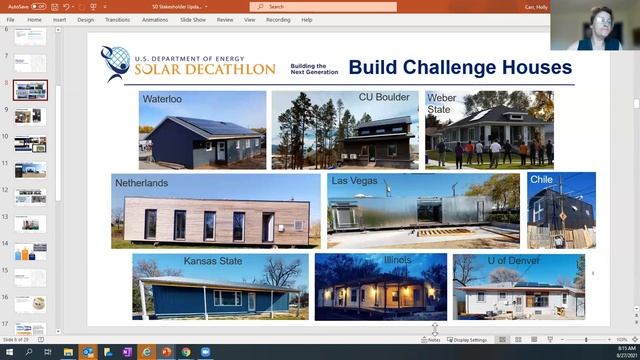Save the presentation with the Save icon
640x360 pixels.
coord(54,7)
